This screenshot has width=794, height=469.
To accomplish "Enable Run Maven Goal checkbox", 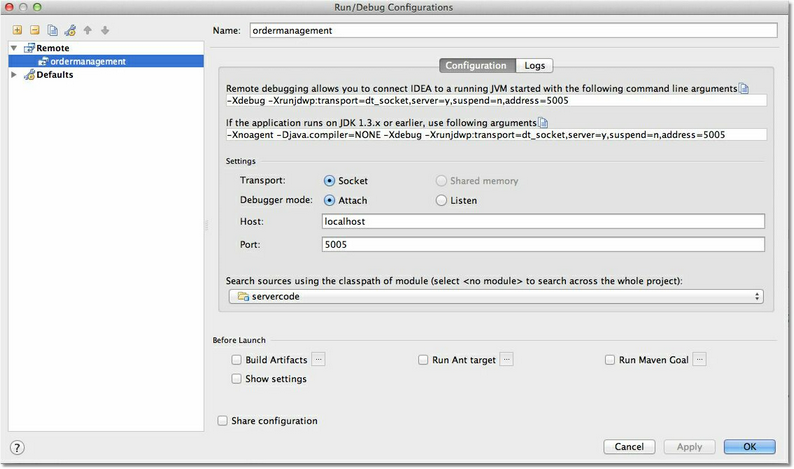I will click(x=610, y=360).
